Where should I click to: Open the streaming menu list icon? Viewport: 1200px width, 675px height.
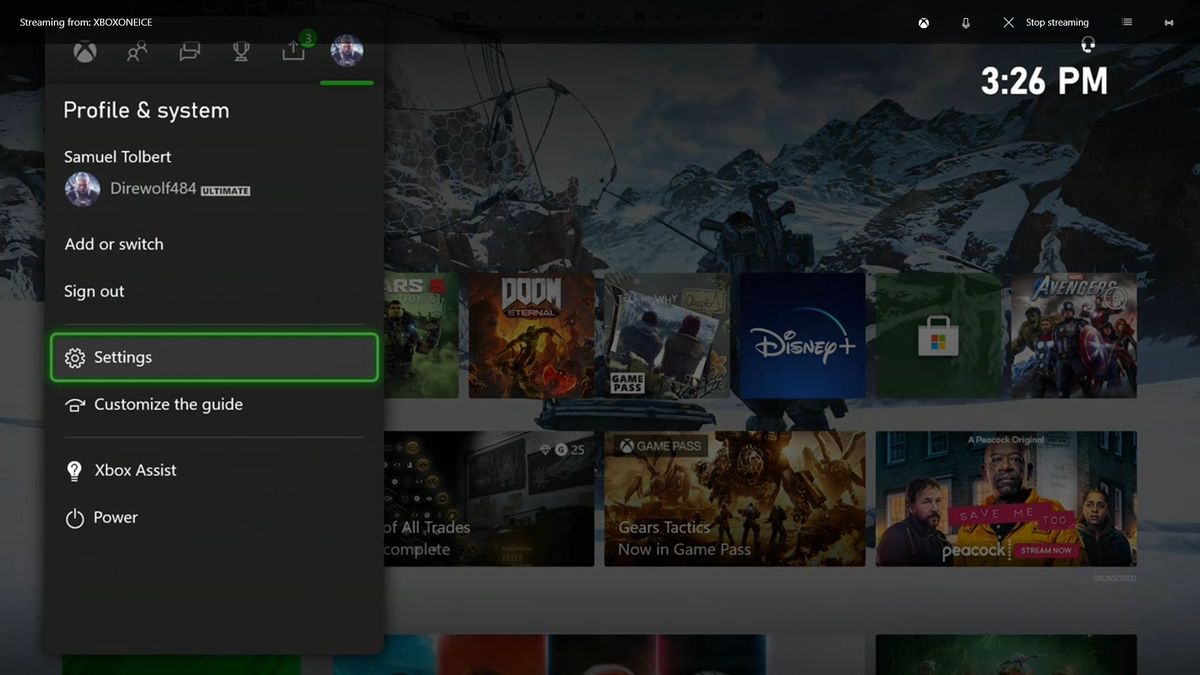[x=1128, y=22]
